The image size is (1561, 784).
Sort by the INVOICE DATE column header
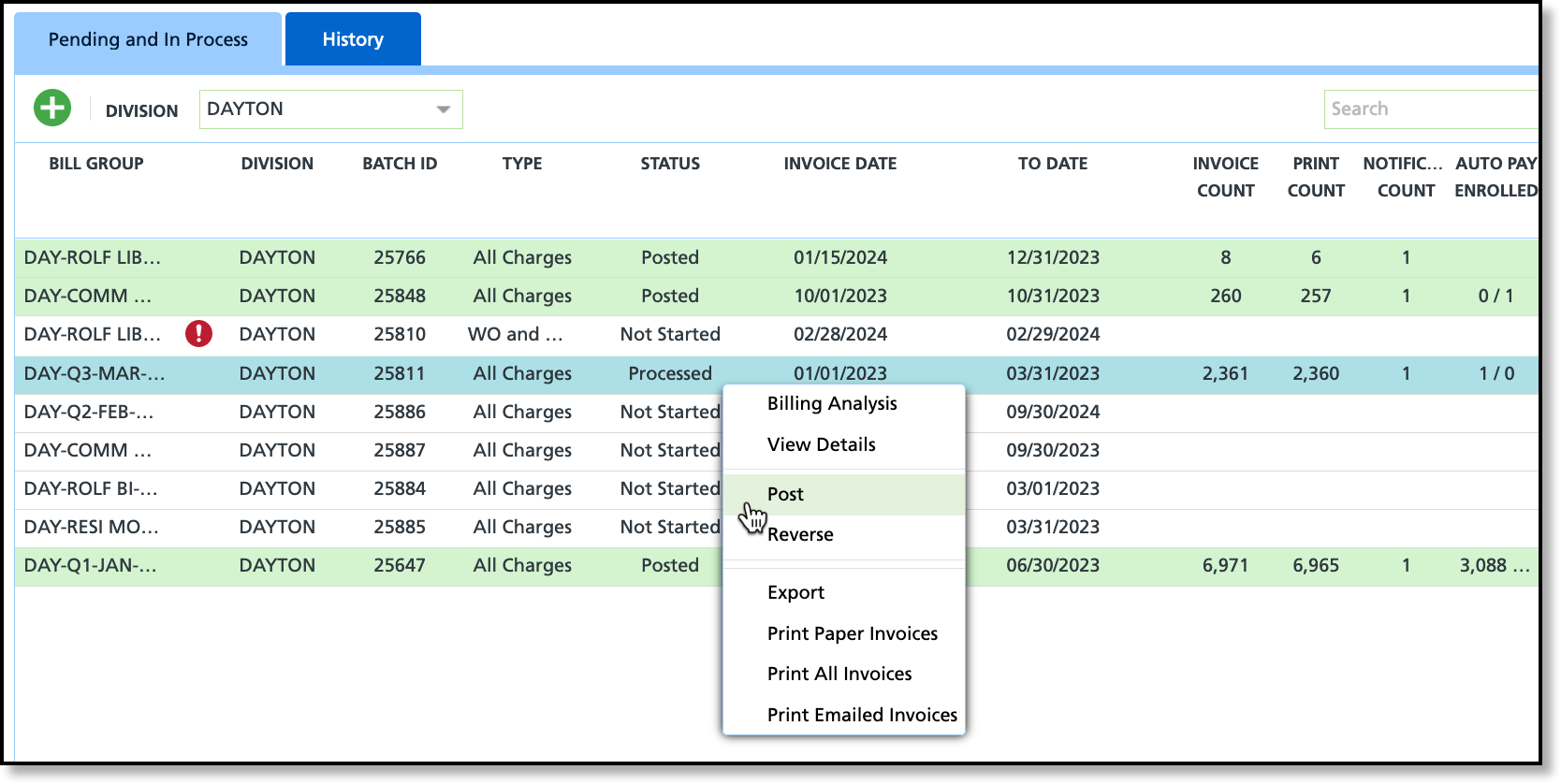point(840,164)
